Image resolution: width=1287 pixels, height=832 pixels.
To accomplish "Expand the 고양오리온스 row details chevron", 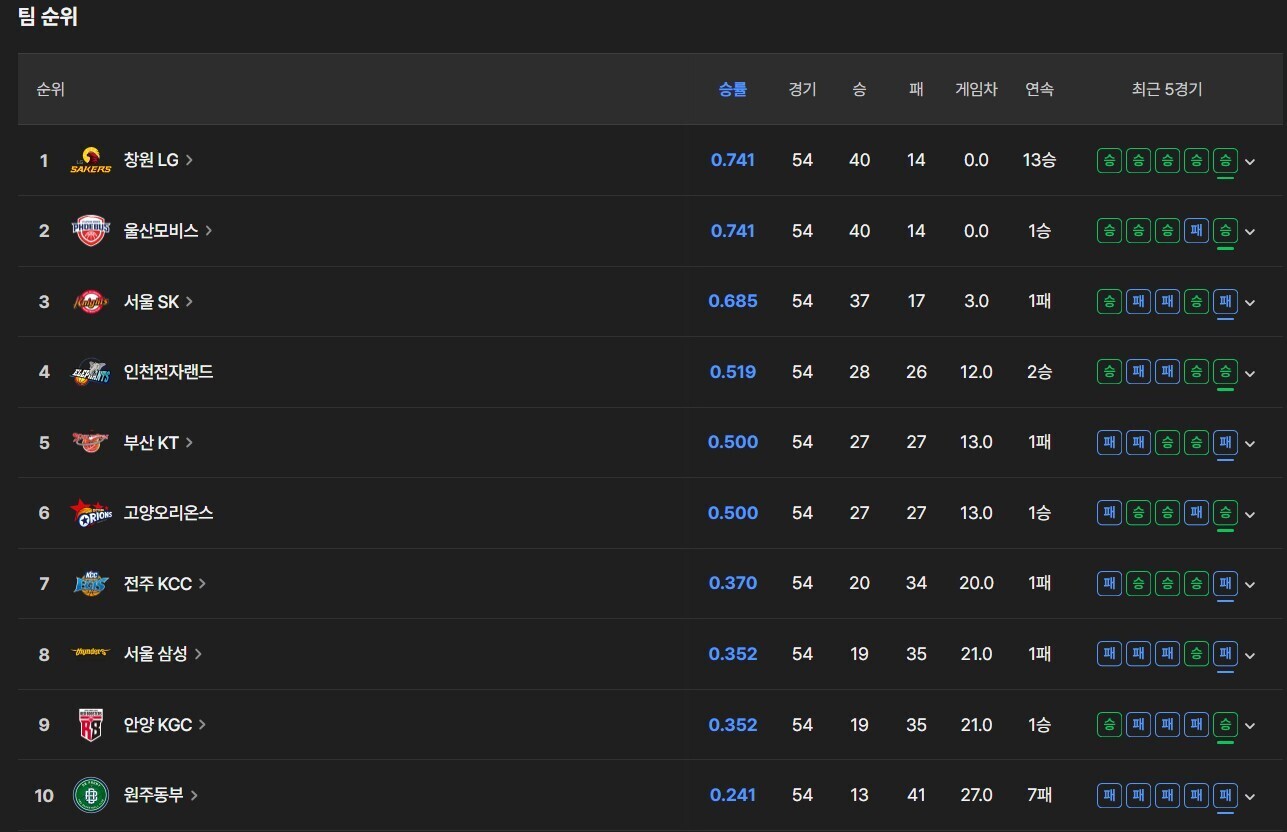I will [x=1250, y=514].
